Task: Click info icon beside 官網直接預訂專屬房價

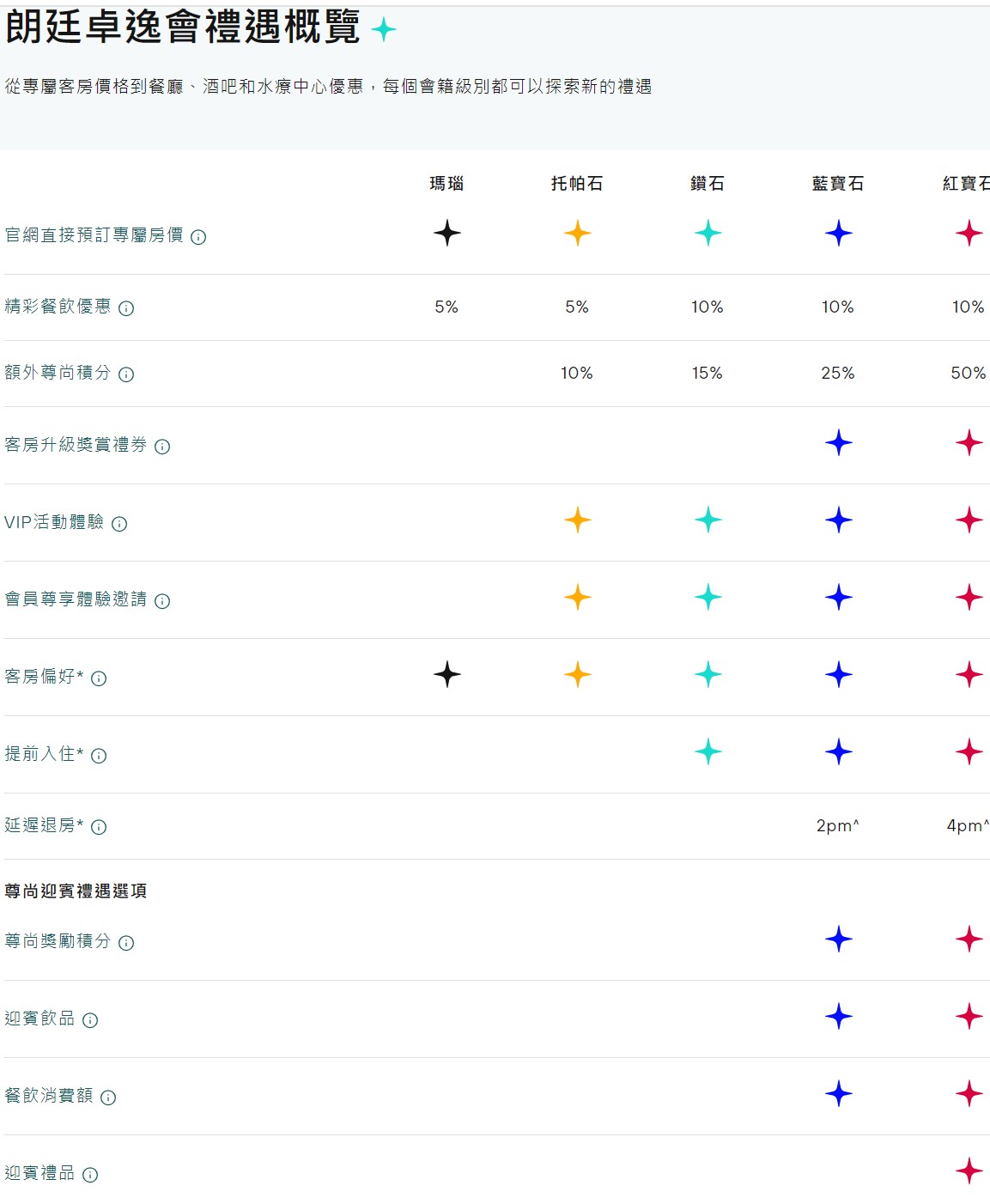Action: pyautogui.click(x=198, y=237)
